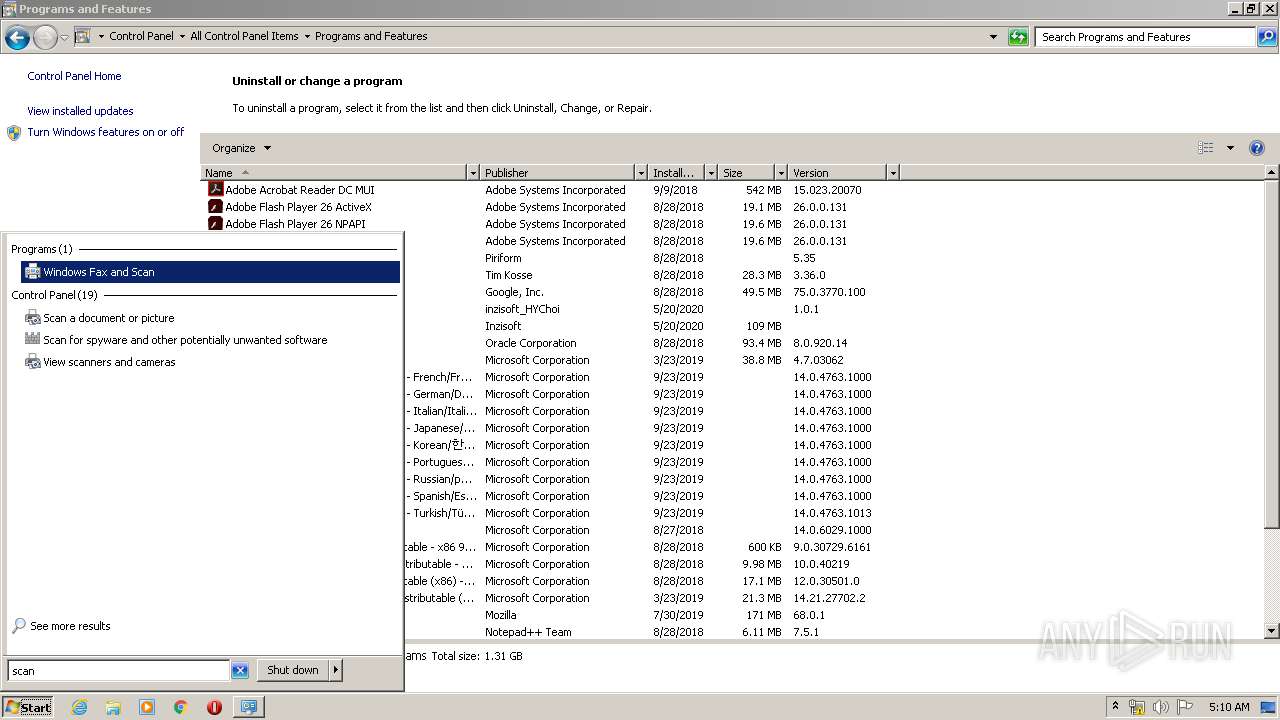Click the Shut down button
This screenshot has width=1280, height=720.
(293, 670)
